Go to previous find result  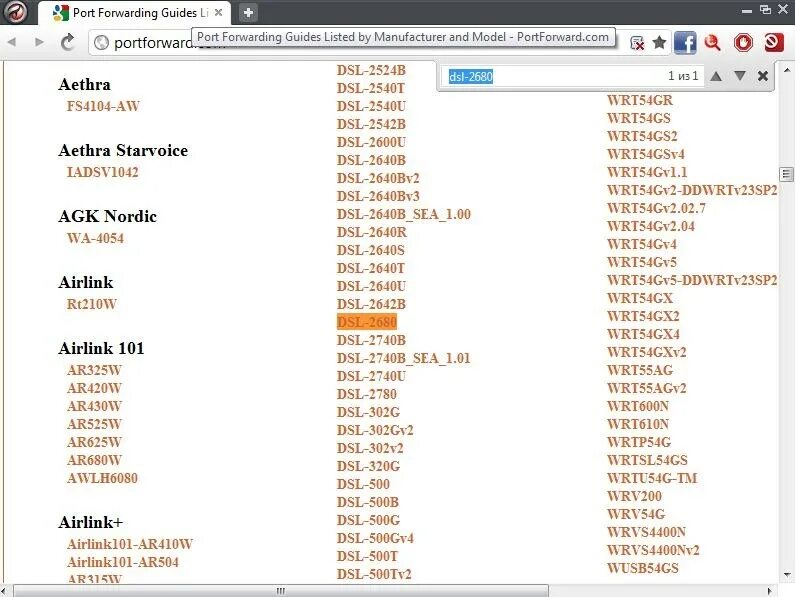tap(716, 76)
